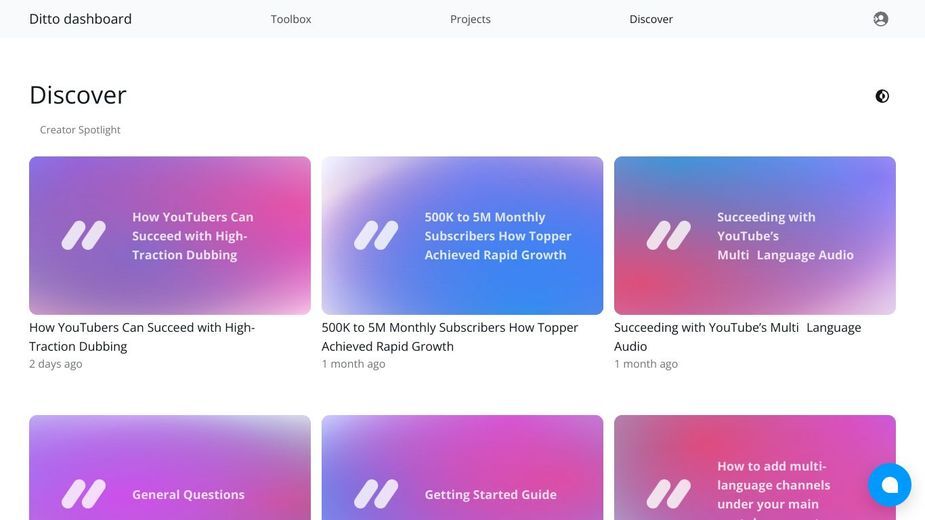Viewport: 925px width, 520px height.
Task: Click quote icon on High-Traction Dubbing card
Action: pos(84,236)
